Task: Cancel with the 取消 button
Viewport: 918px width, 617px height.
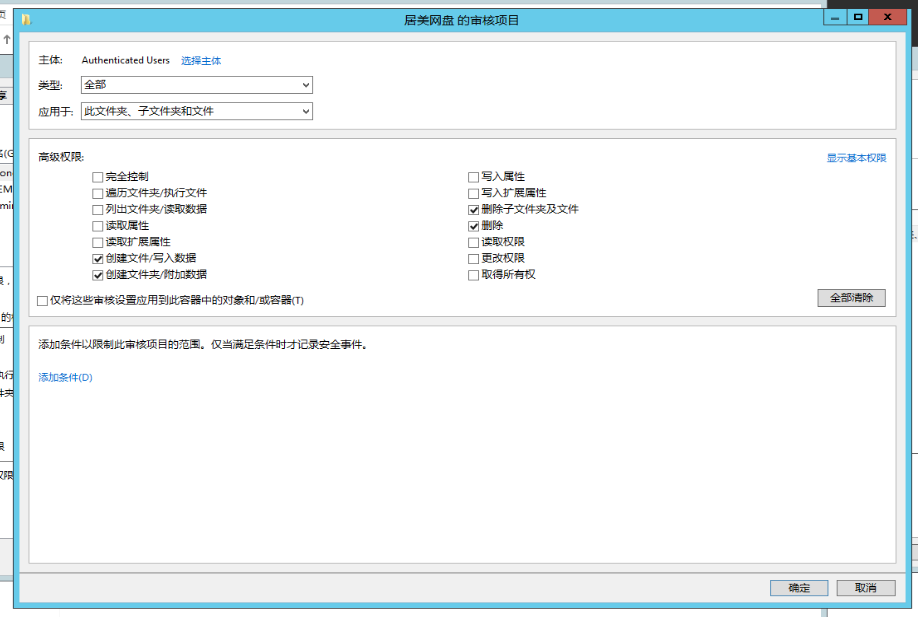Action: point(866,588)
